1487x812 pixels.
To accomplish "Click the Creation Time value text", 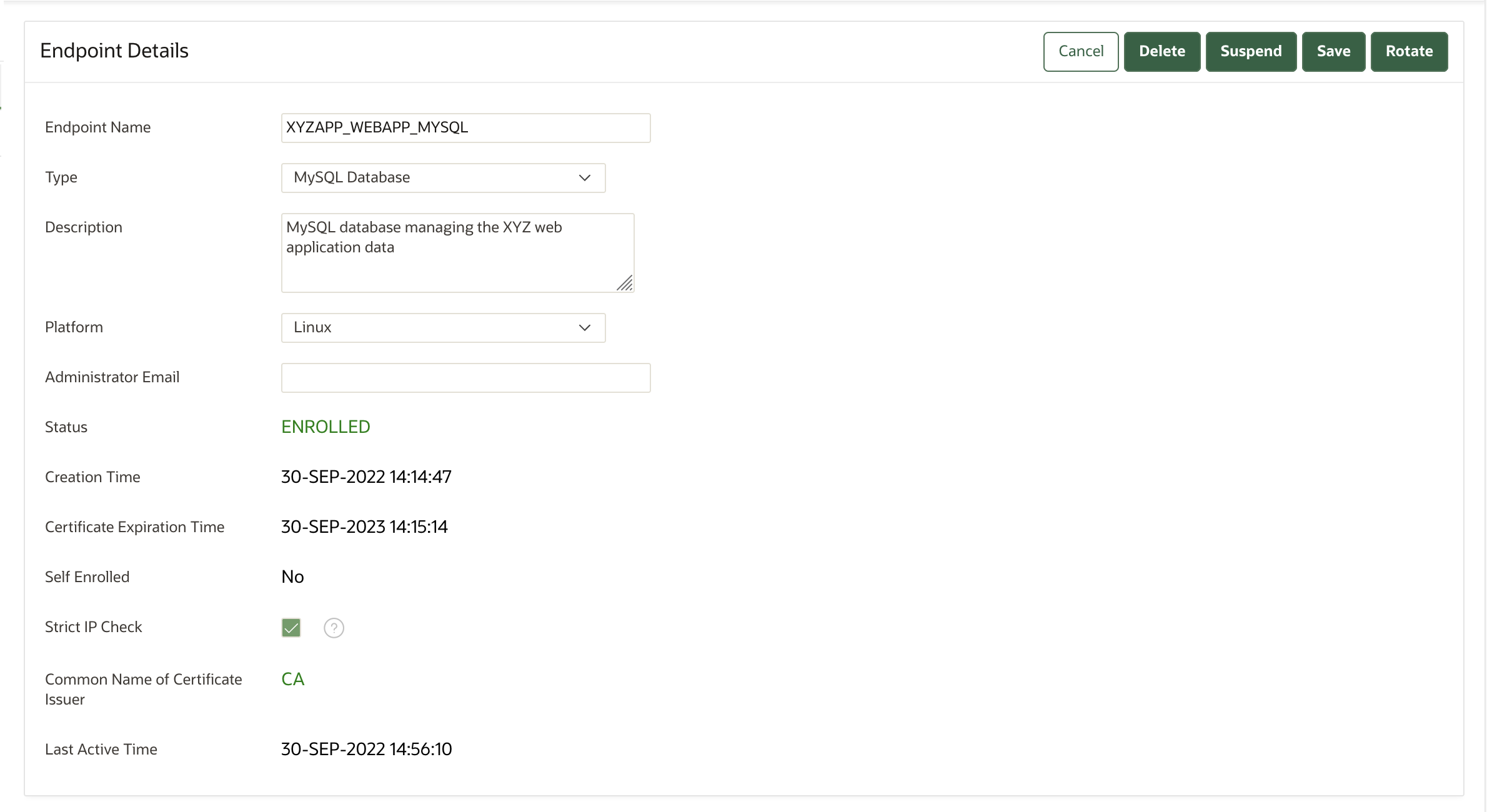I will tap(366, 477).
